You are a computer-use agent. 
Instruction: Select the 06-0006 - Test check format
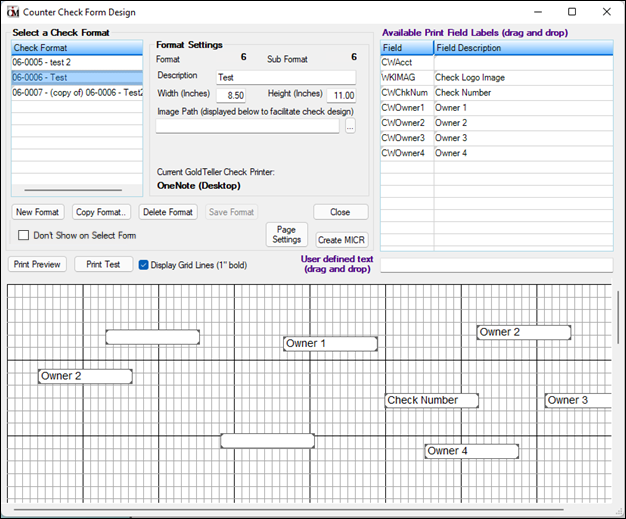click(77, 77)
